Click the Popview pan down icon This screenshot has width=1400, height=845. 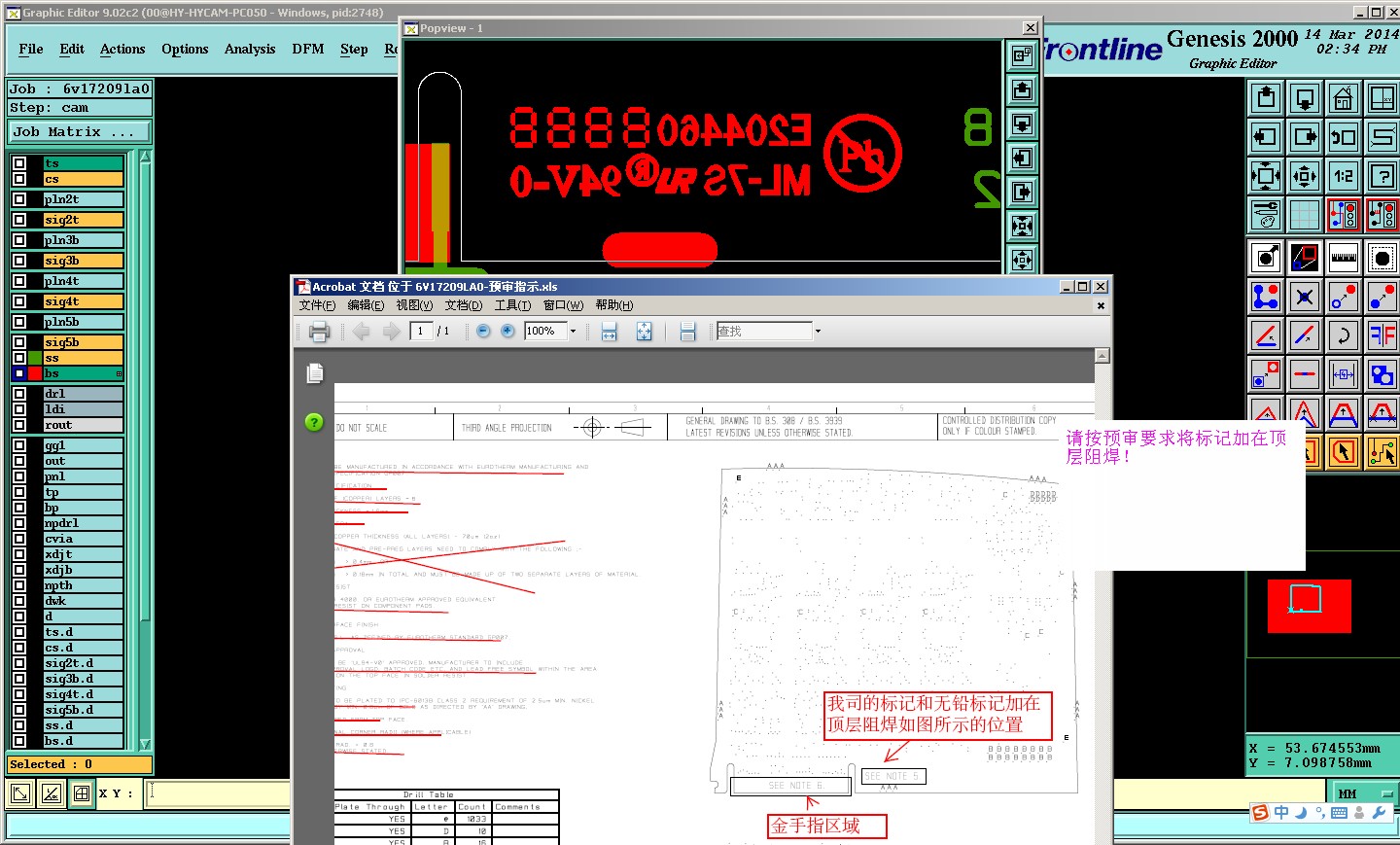(1022, 124)
